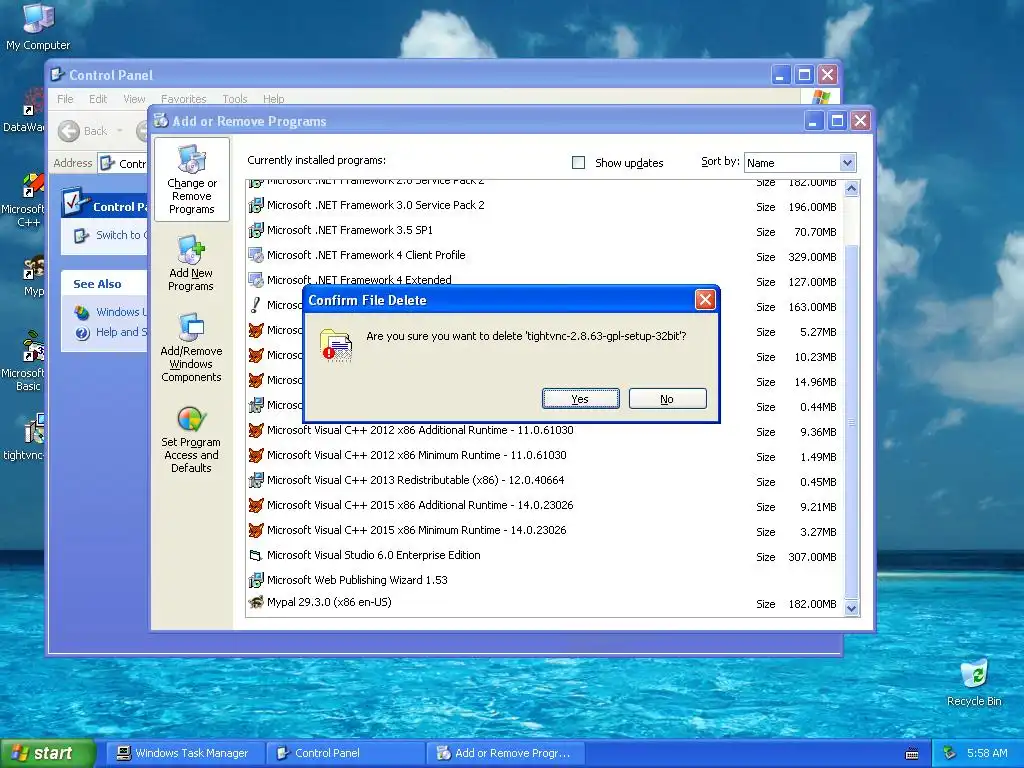Switch to Add or Remove Programs taskbar button
This screenshot has height=768, width=1024.
tap(503, 753)
